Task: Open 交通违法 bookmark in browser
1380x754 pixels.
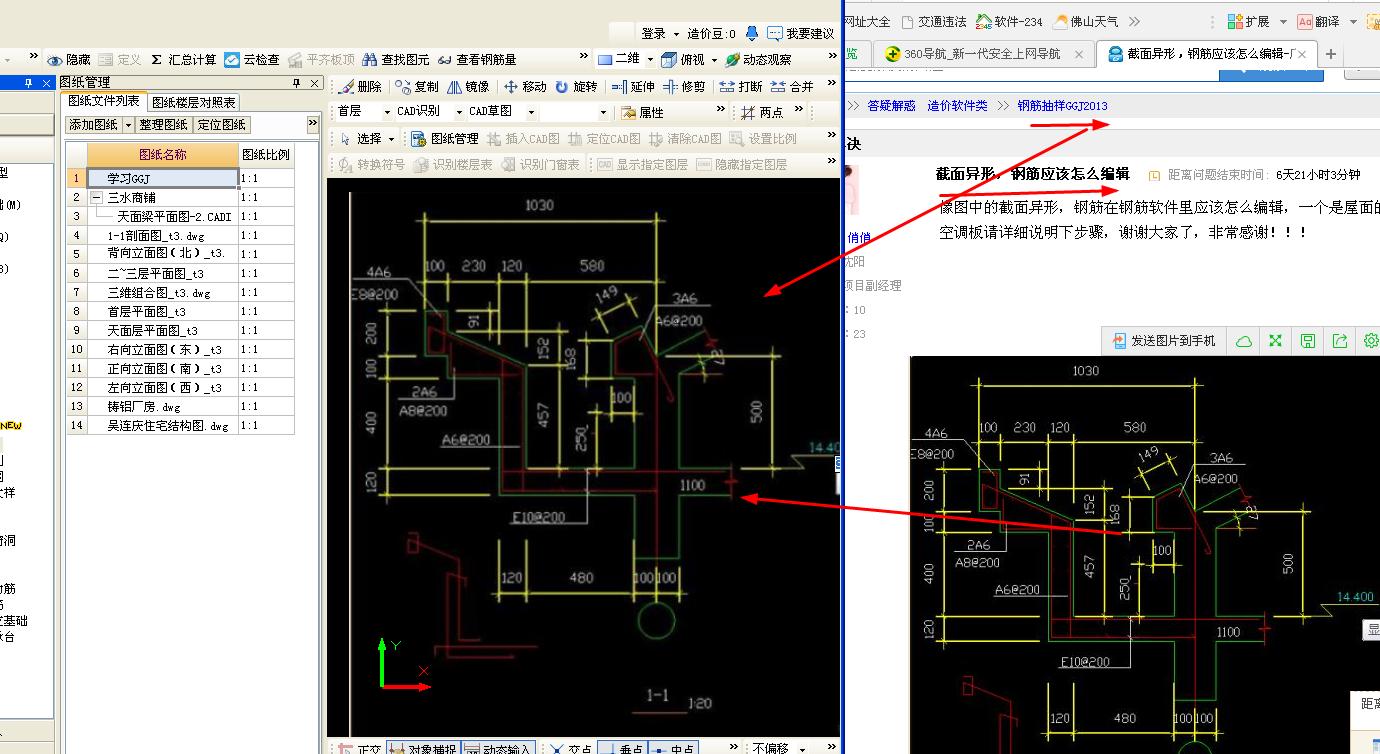Action: [934, 21]
